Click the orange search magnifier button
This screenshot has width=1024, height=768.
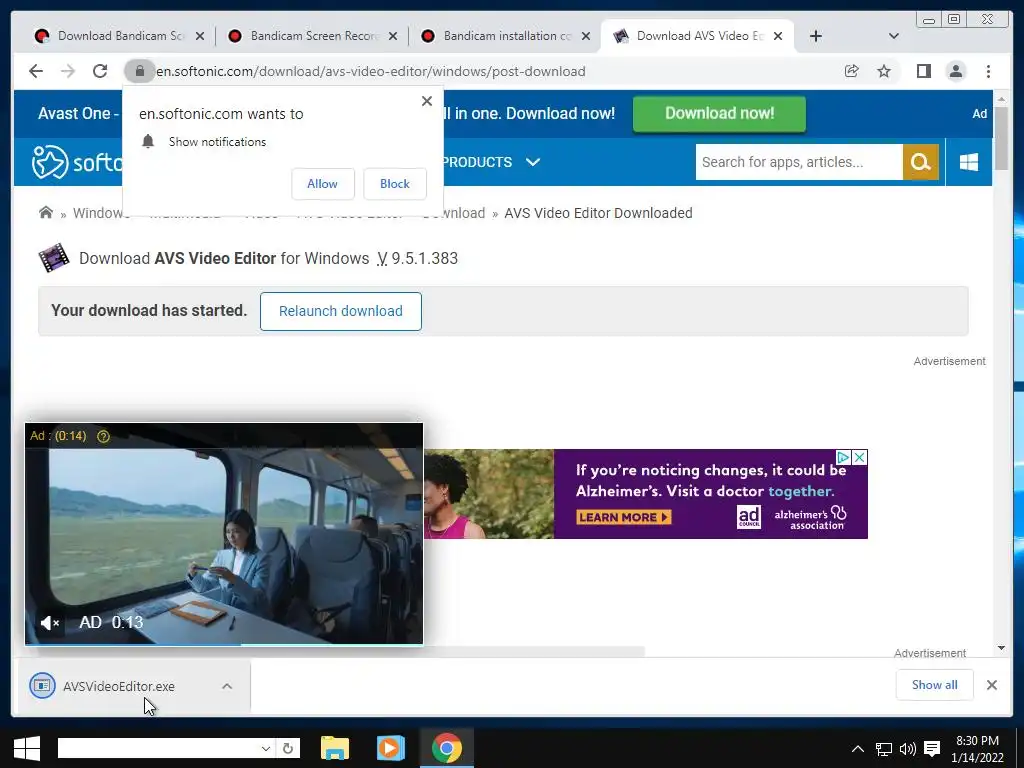pos(921,162)
